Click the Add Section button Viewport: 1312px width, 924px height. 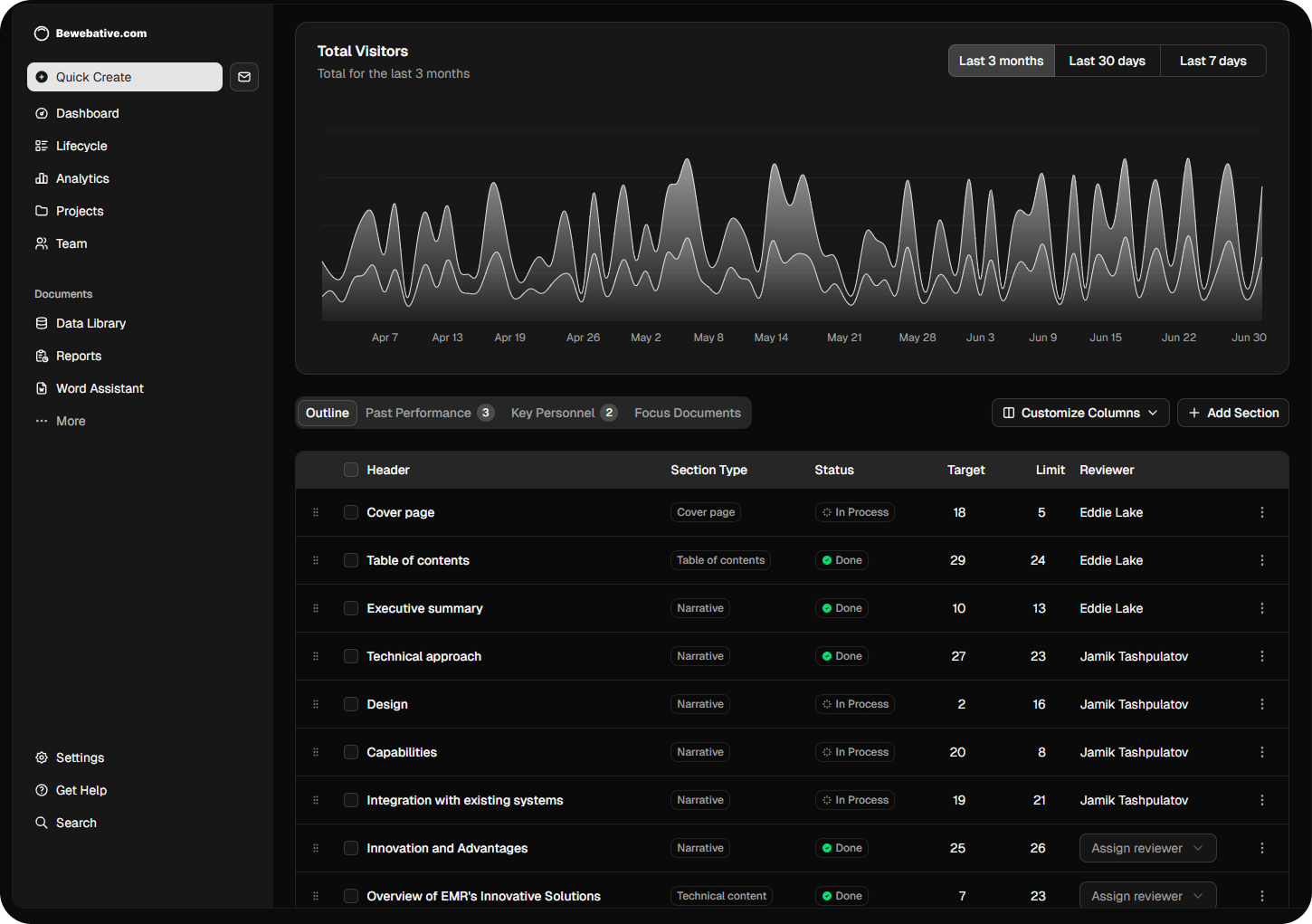pyautogui.click(x=1232, y=413)
